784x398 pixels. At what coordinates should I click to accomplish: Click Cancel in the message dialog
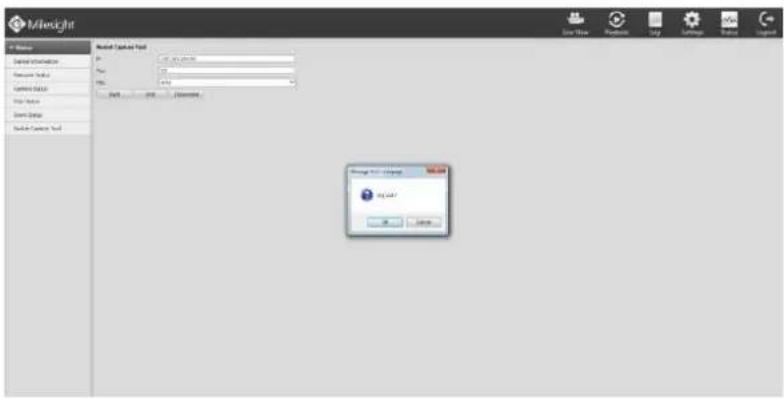[424, 222]
